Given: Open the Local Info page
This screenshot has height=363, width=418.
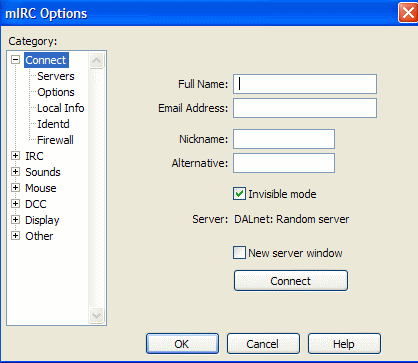Looking at the screenshot, I should coord(61,108).
